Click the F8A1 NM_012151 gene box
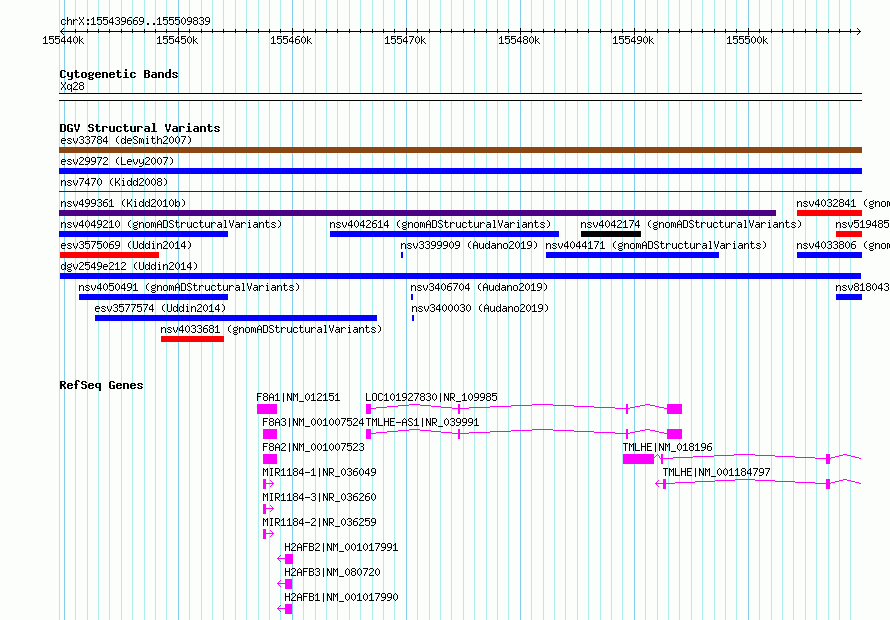Image resolution: width=890 pixels, height=620 pixels. [267, 409]
